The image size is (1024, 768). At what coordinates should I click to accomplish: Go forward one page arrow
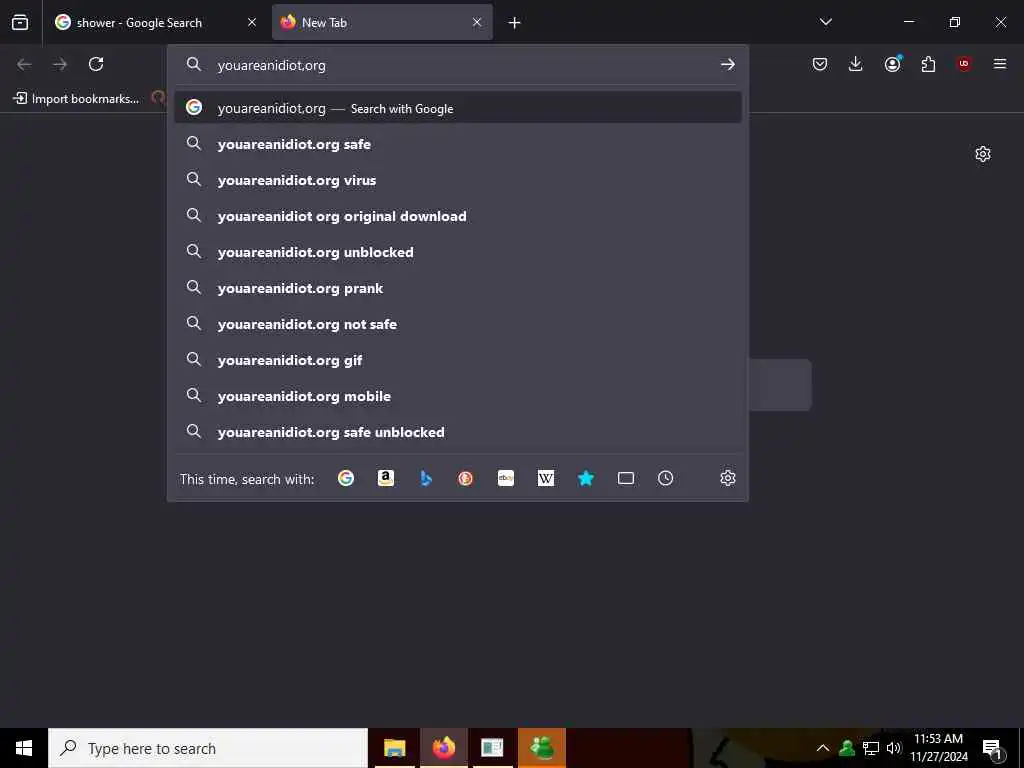click(60, 64)
